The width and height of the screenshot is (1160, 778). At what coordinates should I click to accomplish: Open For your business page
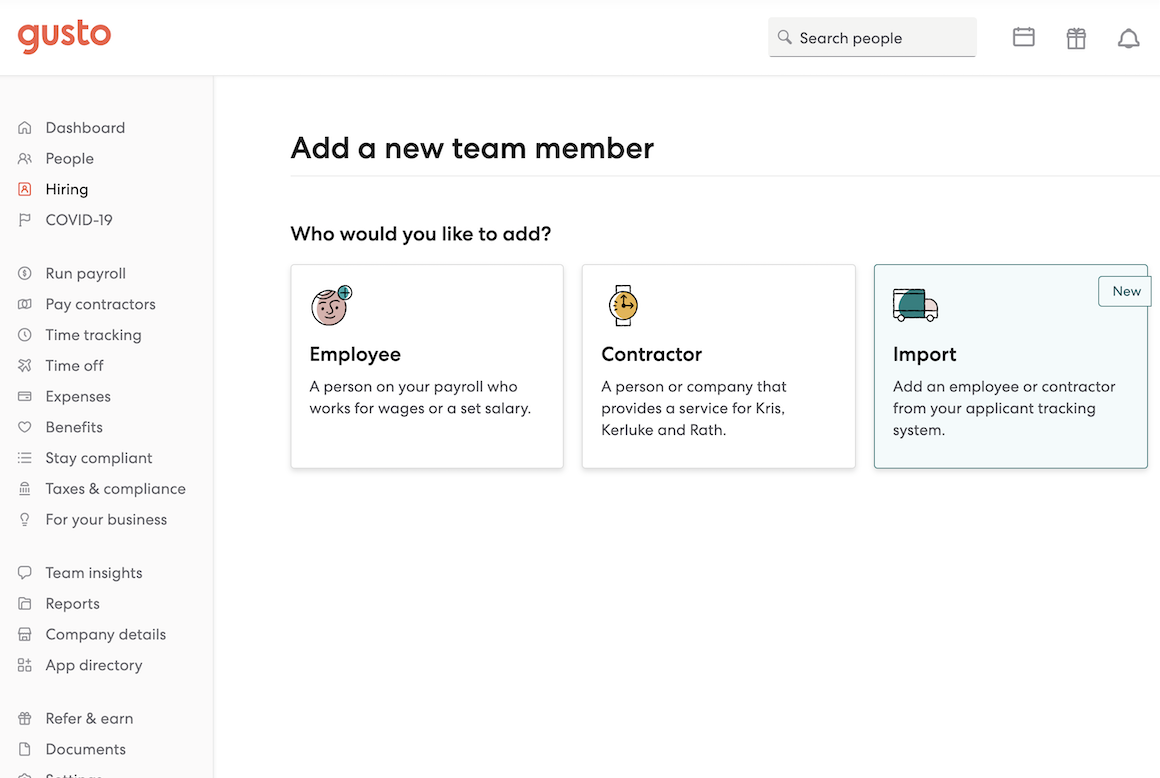[107, 520]
